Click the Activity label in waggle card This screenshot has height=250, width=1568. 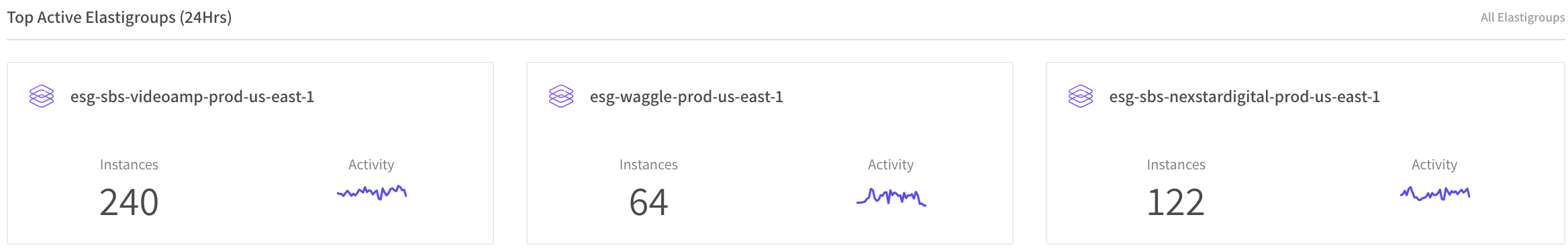coord(891,165)
